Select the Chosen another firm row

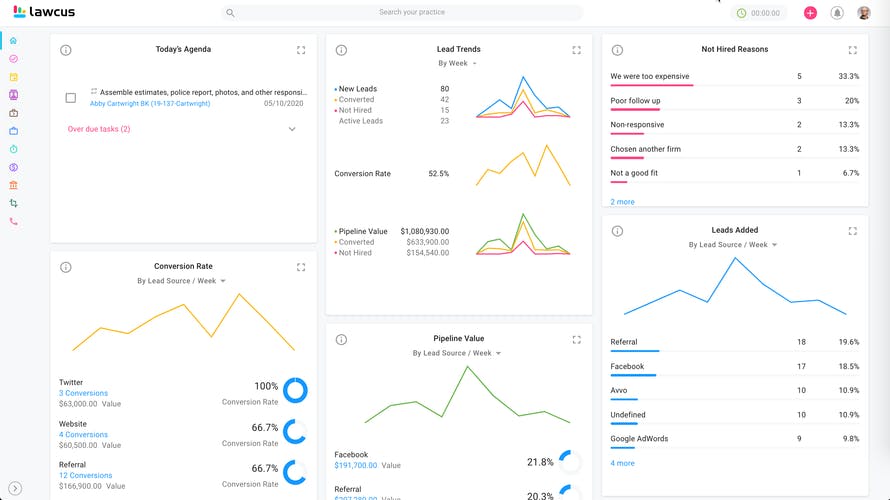click(x=734, y=150)
